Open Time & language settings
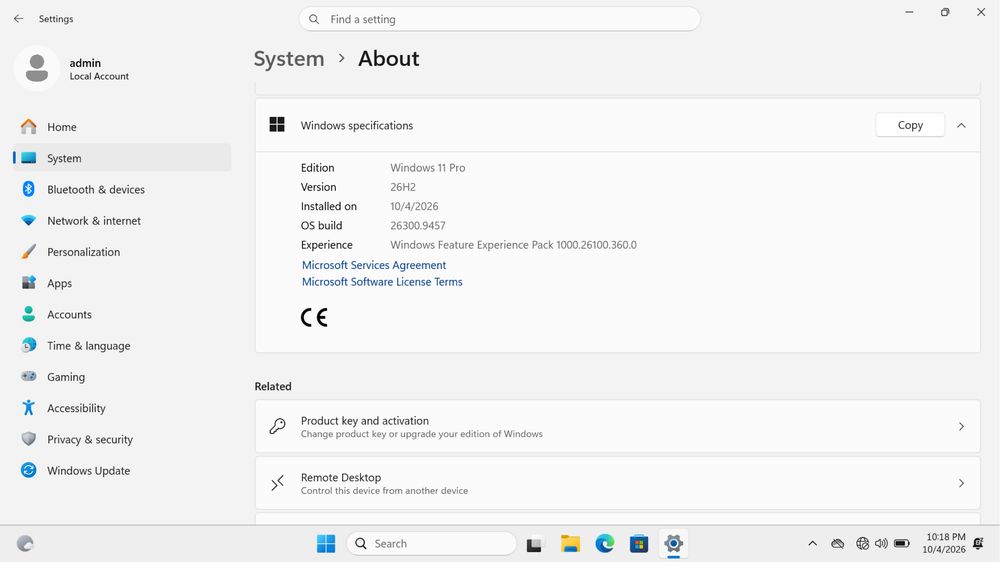Image resolution: width=1000 pixels, height=562 pixels. click(x=122, y=346)
